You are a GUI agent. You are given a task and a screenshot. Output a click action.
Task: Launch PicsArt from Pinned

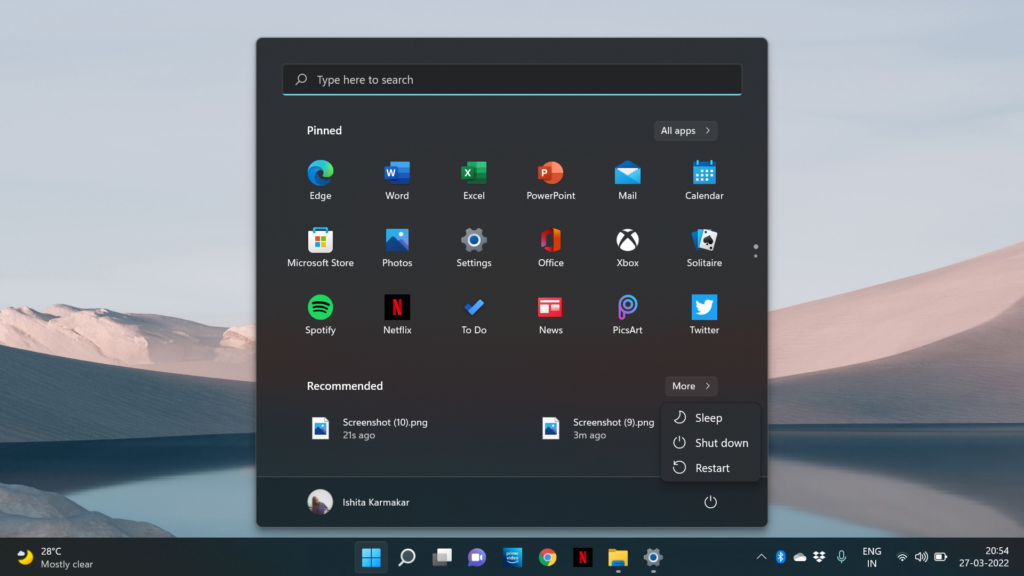[627, 315]
